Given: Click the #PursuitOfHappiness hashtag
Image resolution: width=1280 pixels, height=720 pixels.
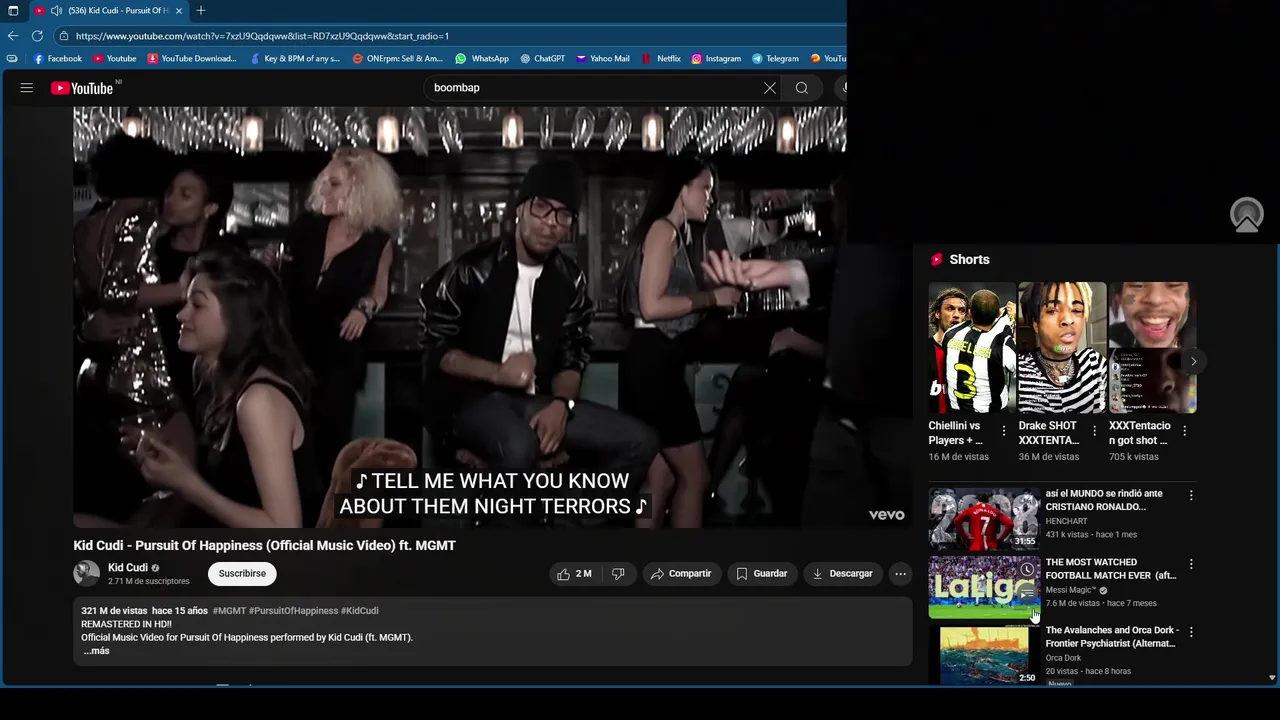Looking at the screenshot, I should pos(293,611).
